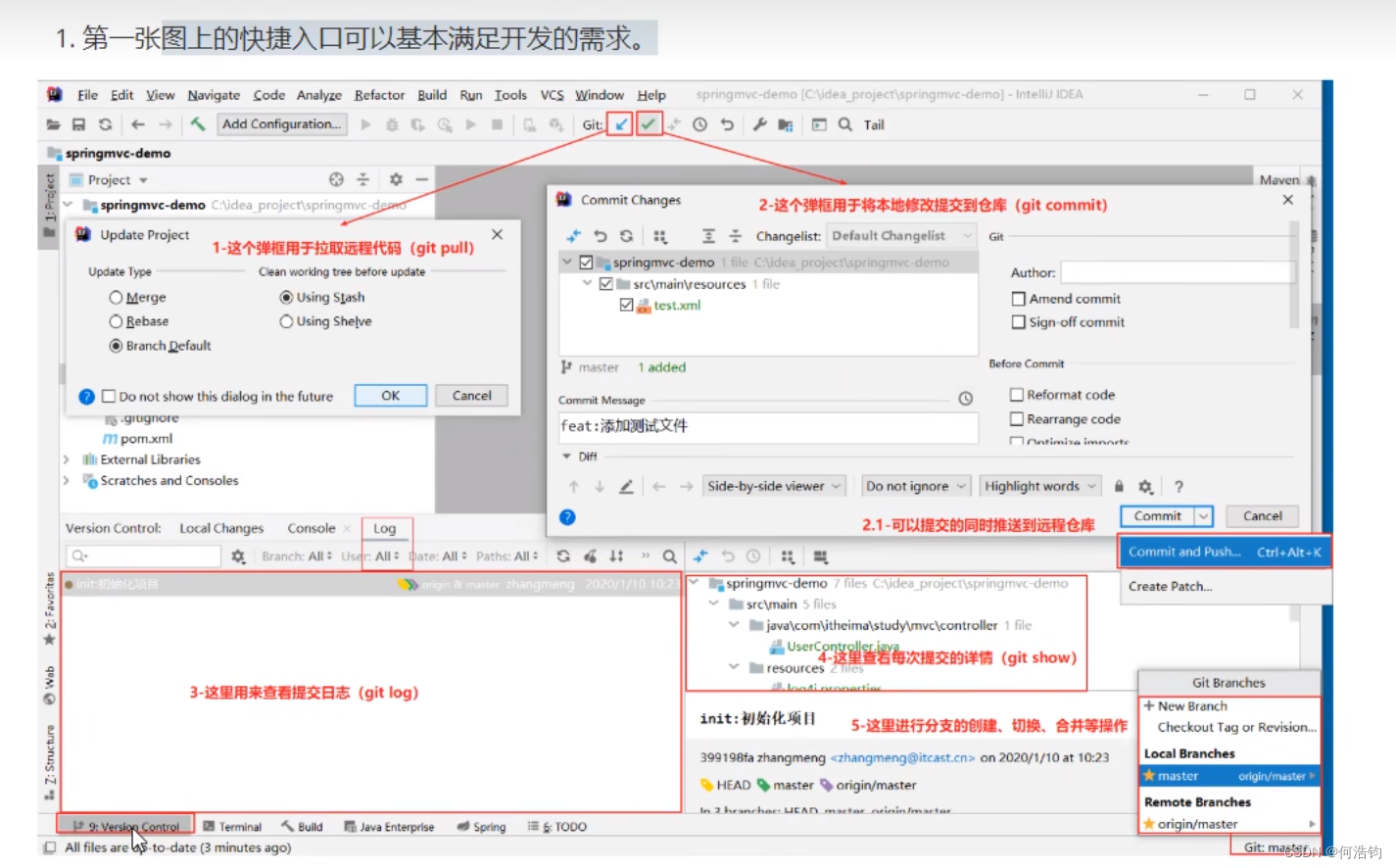
Task: Open the Project panel gear settings
Action: pyautogui.click(x=396, y=179)
